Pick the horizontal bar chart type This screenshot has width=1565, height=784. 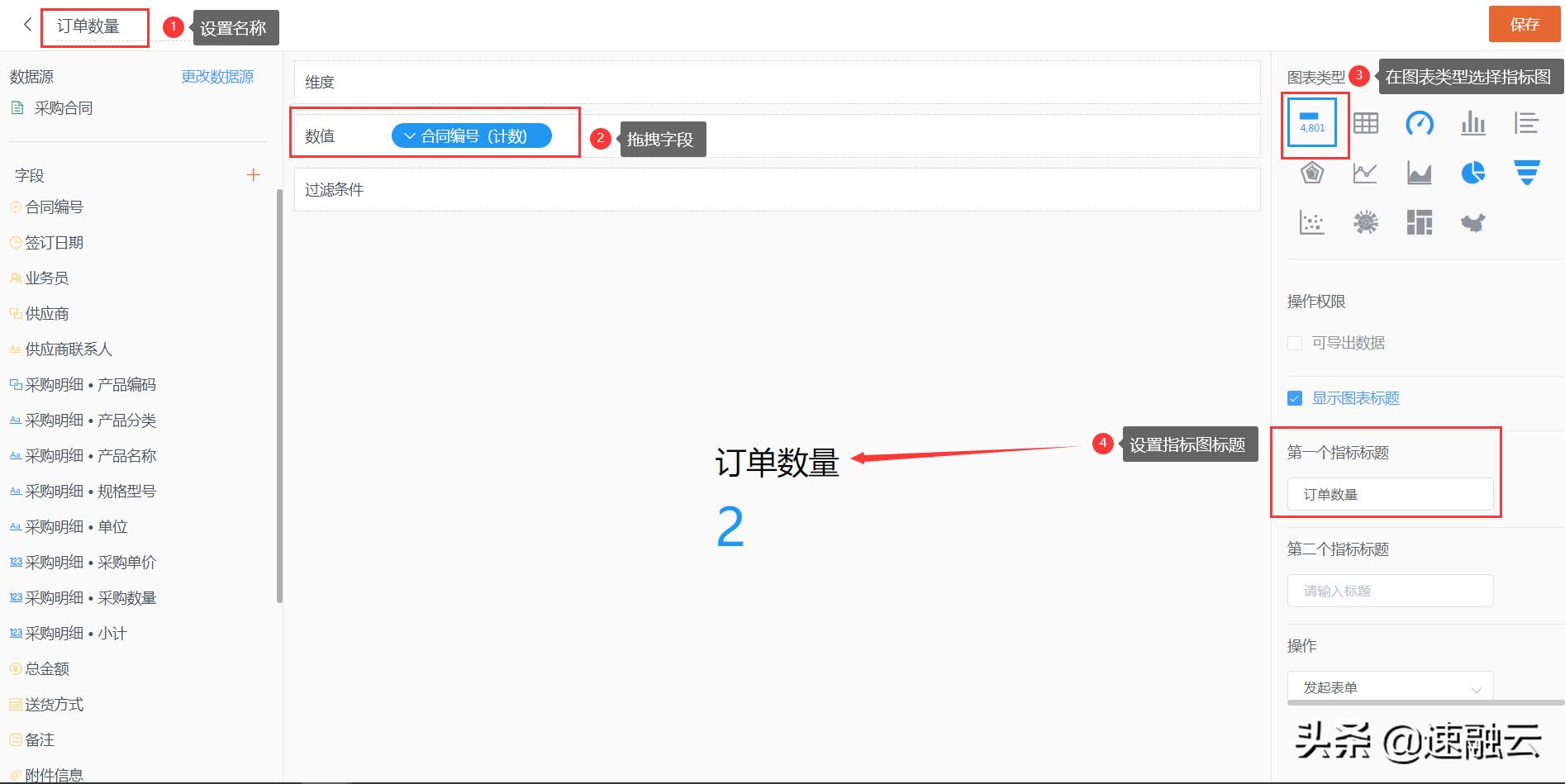[1526, 123]
